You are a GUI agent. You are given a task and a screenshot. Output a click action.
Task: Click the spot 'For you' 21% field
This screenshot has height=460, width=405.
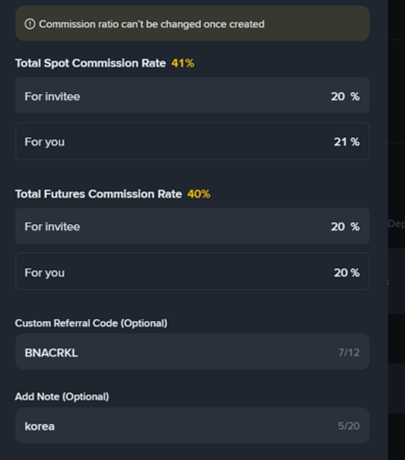pos(192,141)
